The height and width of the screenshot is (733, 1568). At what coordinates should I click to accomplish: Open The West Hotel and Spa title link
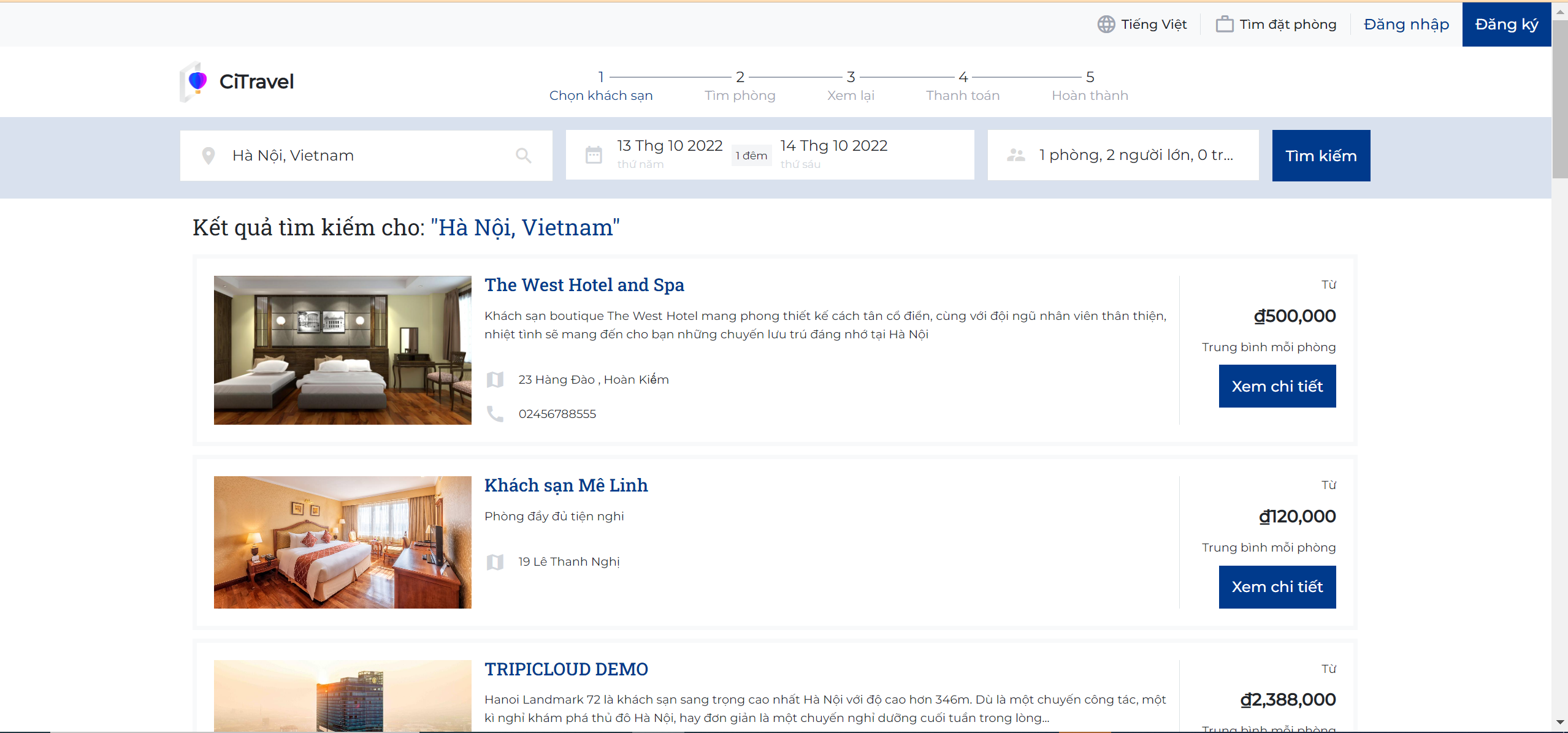584,285
